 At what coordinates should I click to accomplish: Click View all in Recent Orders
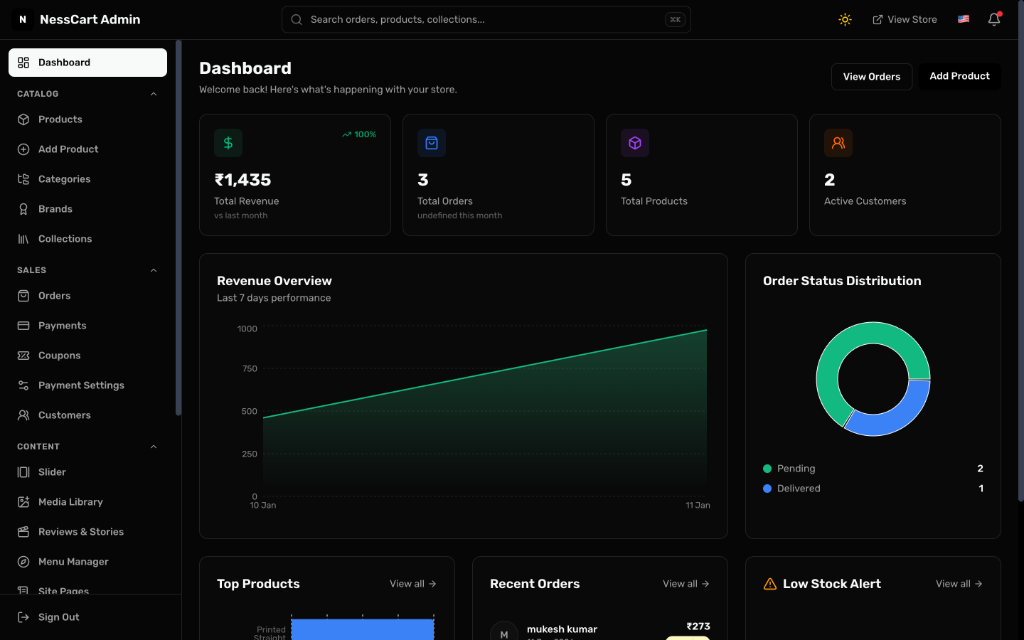pyautogui.click(x=685, y=584)
